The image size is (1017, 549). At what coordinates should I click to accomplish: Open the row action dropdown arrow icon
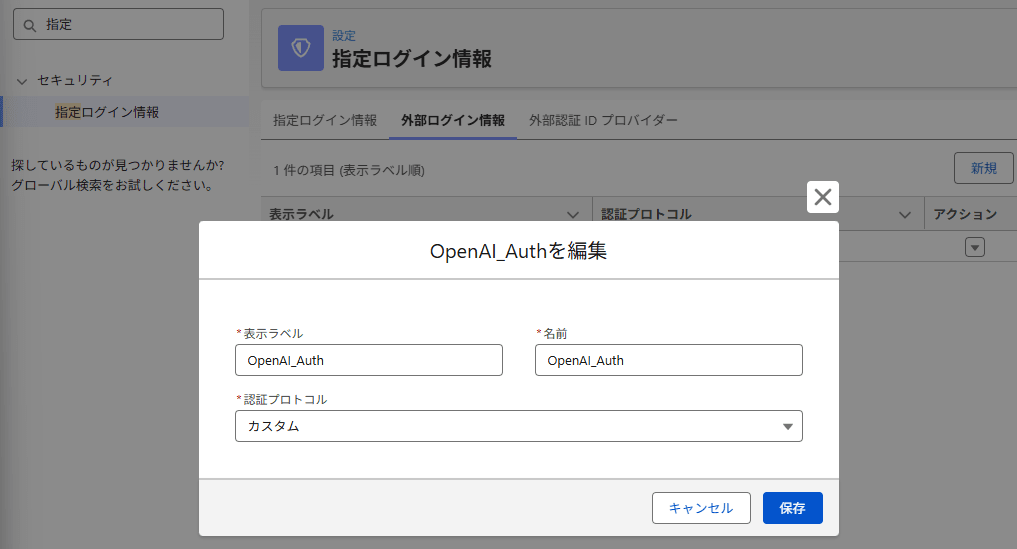point(974,247)
